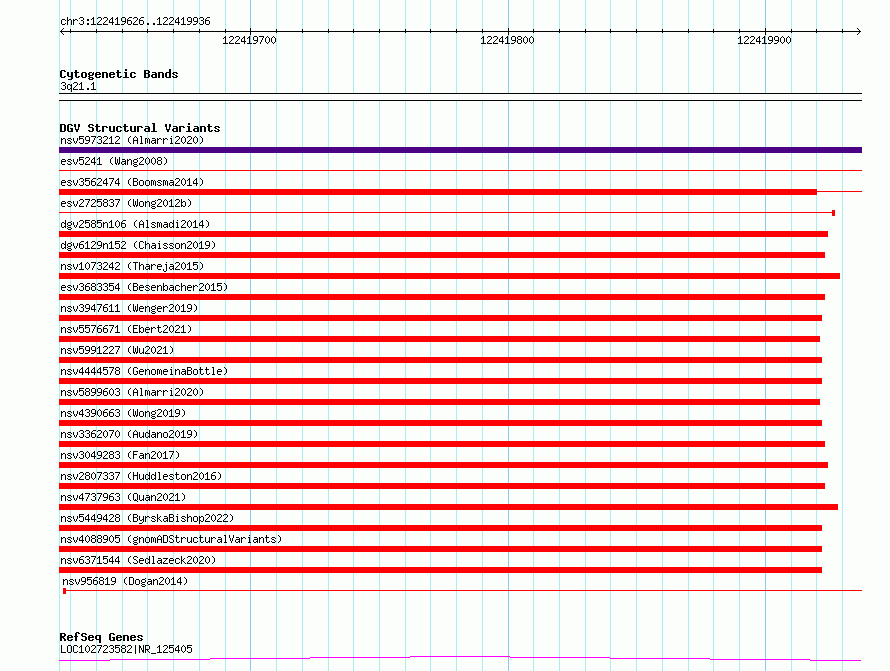Image resolution: width=890 pixels, height=671 pixels.
Task: Click the small end marker of esv2725837
Action: click(x=833, y=213)
